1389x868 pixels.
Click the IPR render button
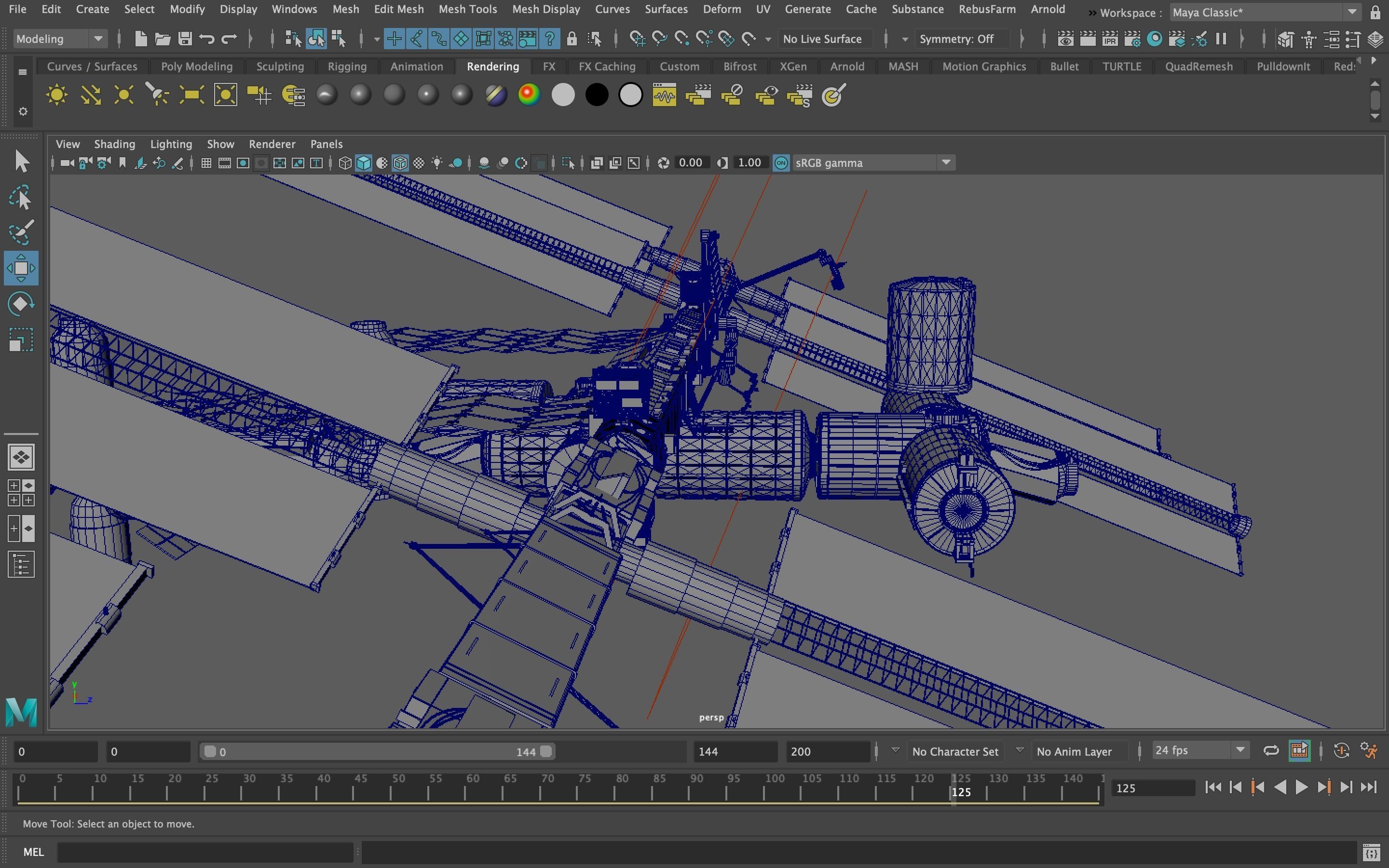(x=1110, y=39)
